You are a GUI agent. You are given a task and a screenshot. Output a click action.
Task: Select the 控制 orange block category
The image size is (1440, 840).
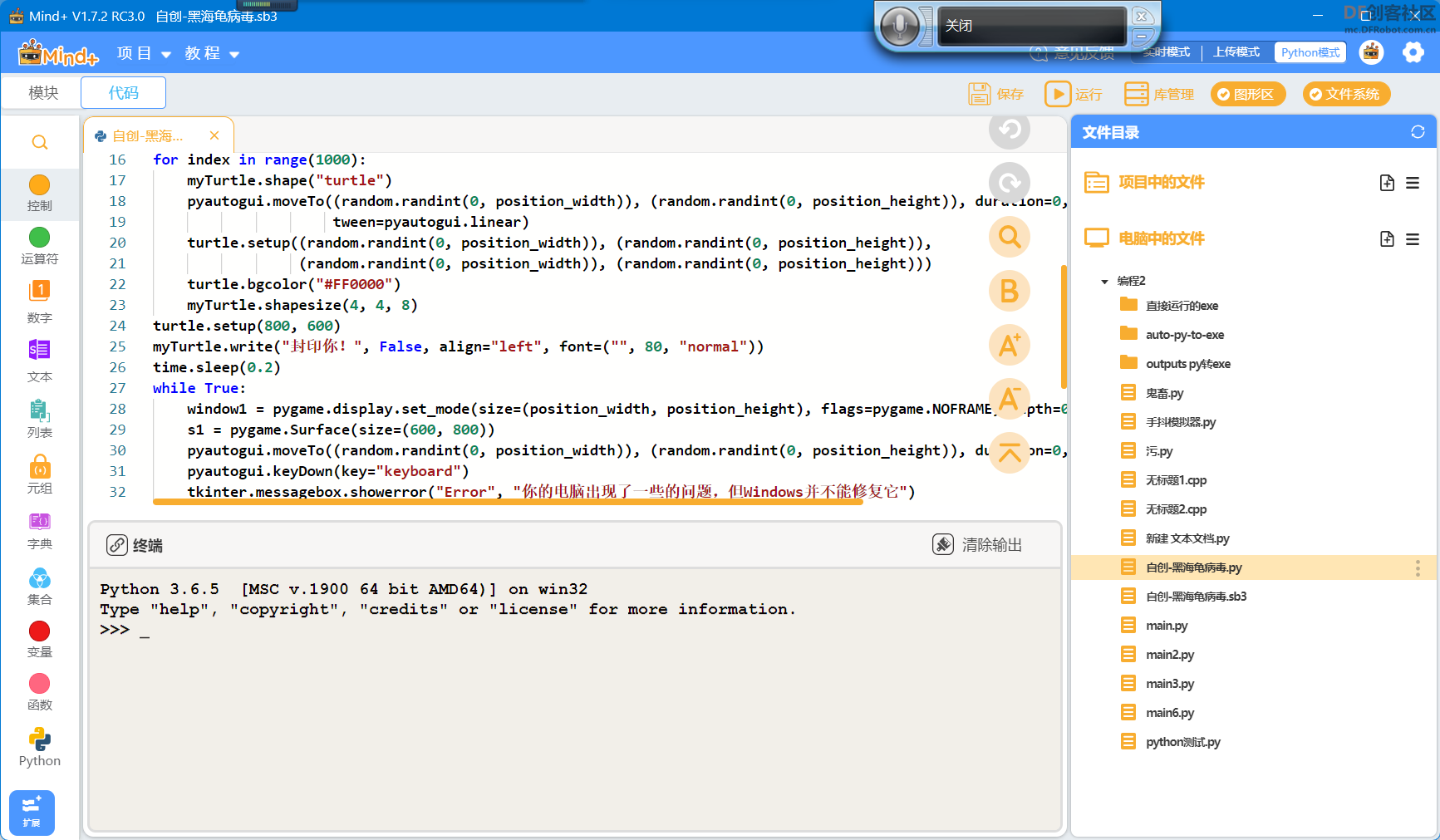tap(40, 193)
